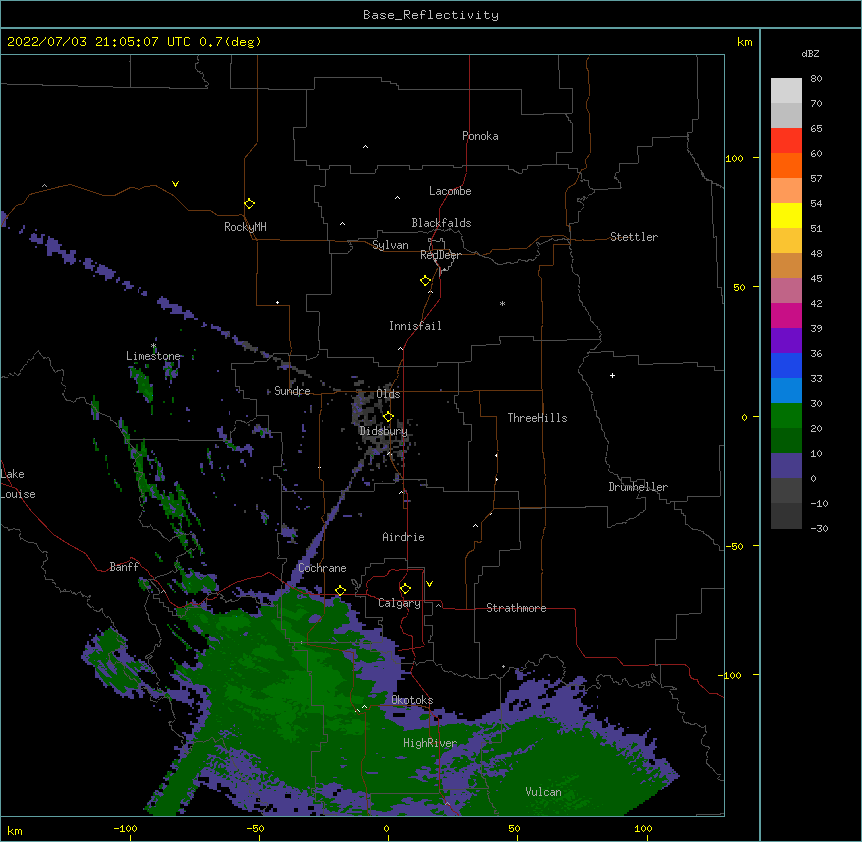Click the yellow station marker near RockyMH
Viewport: 862px width, 842px height.
click(250, 203)
